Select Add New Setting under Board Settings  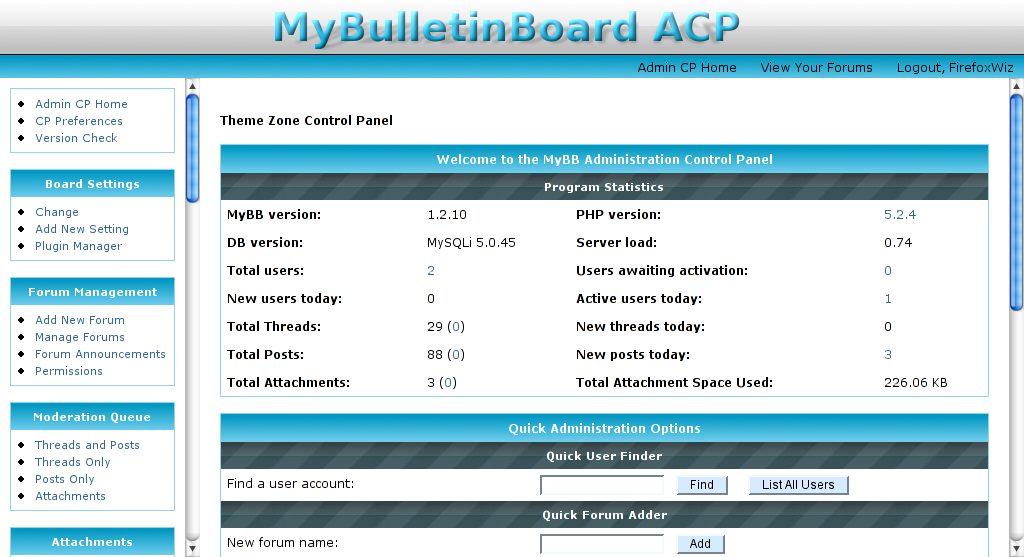coord(82,229)
